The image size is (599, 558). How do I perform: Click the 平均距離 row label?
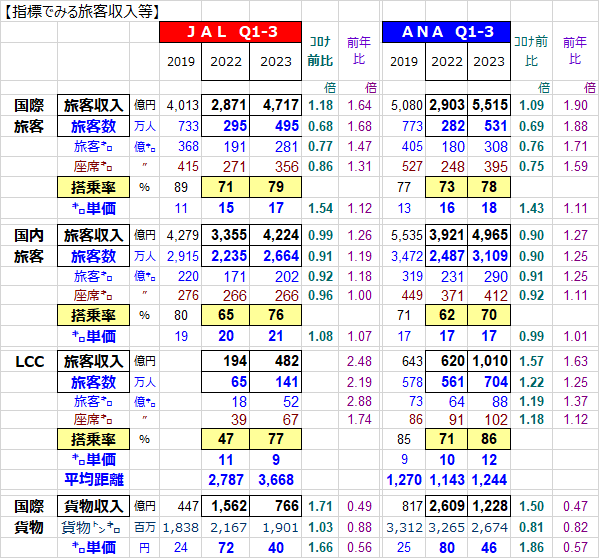pos(94,480)
